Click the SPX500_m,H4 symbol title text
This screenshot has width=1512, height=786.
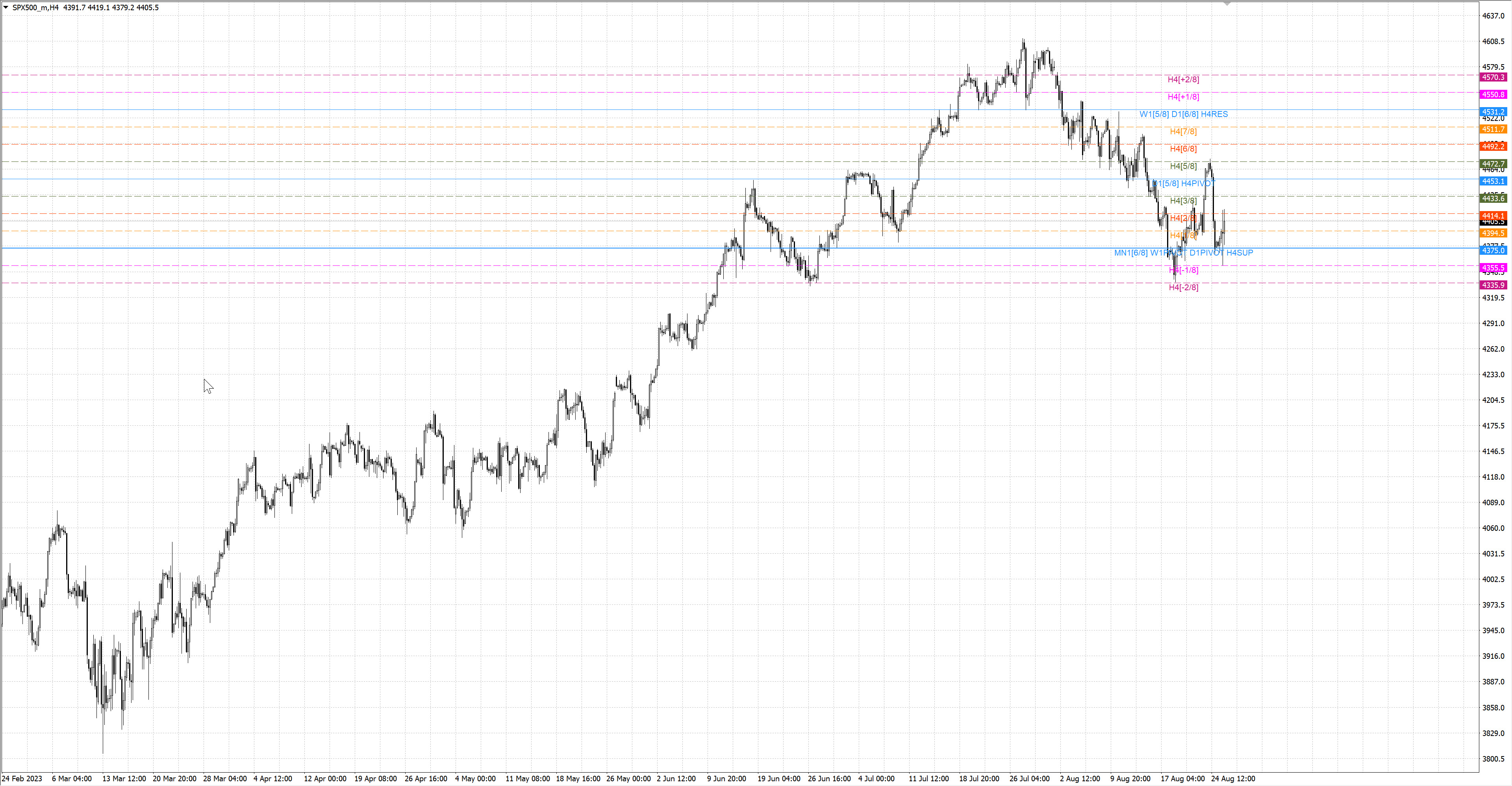[35, 7]
